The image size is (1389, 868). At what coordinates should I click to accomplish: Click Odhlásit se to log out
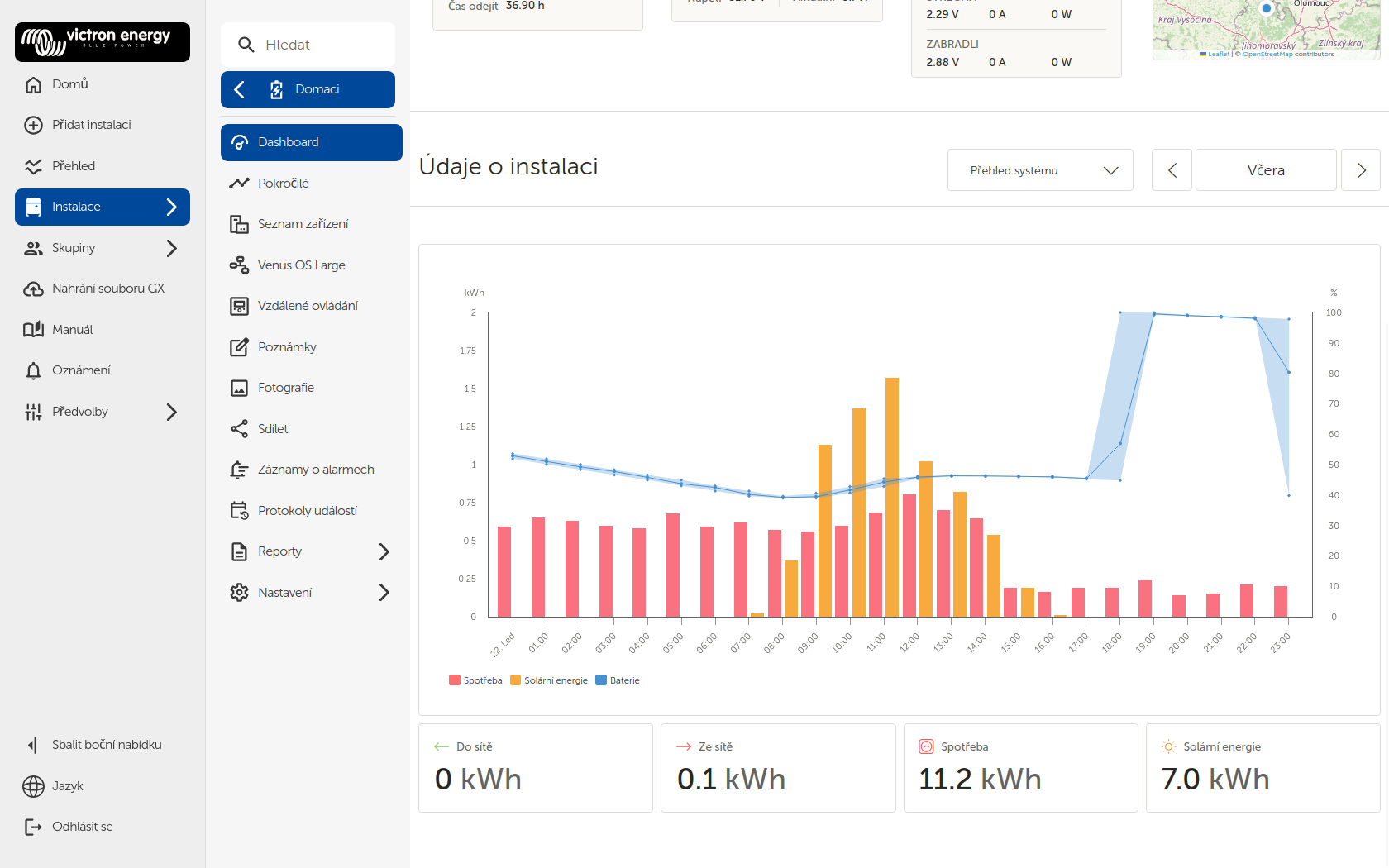point(82,827)
